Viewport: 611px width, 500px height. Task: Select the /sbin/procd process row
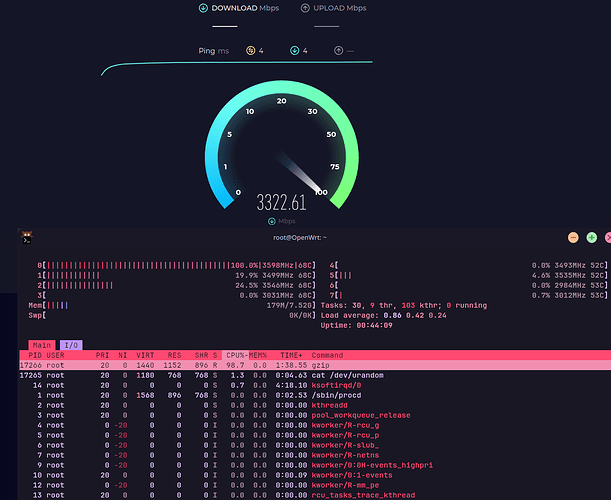(315, 395)
